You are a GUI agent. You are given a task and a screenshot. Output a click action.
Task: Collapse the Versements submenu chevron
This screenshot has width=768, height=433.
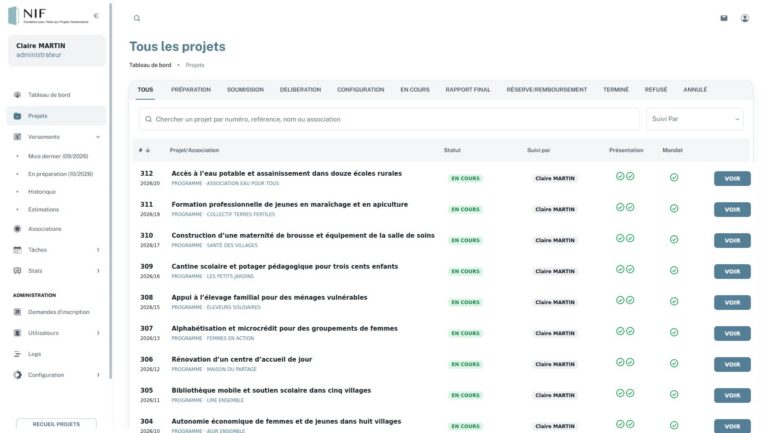[98, 137]
